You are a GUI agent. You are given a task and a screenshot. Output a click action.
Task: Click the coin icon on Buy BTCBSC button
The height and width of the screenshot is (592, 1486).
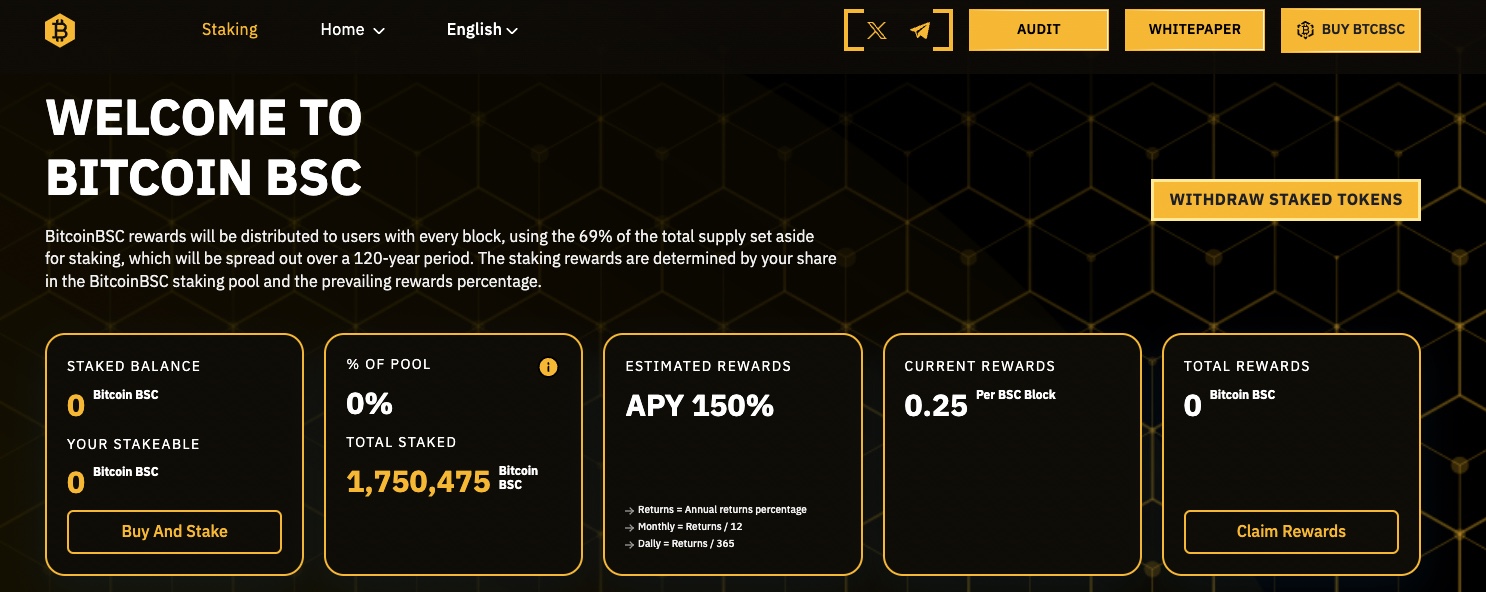[x=1305, y=30]
